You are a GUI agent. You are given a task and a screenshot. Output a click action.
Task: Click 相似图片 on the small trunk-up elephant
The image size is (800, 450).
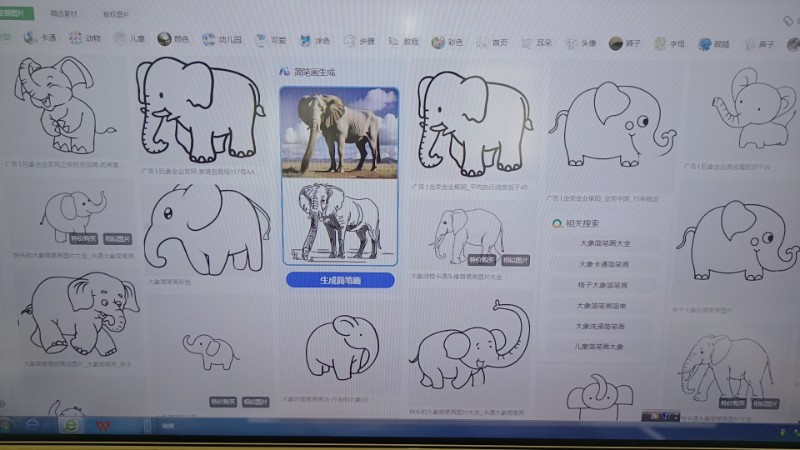pos(117,239)
